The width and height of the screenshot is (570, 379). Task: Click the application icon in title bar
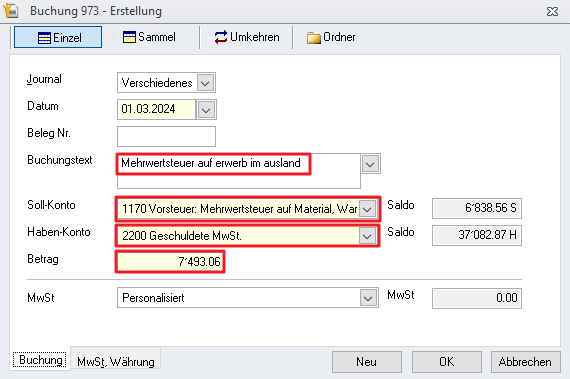(11, 11)
